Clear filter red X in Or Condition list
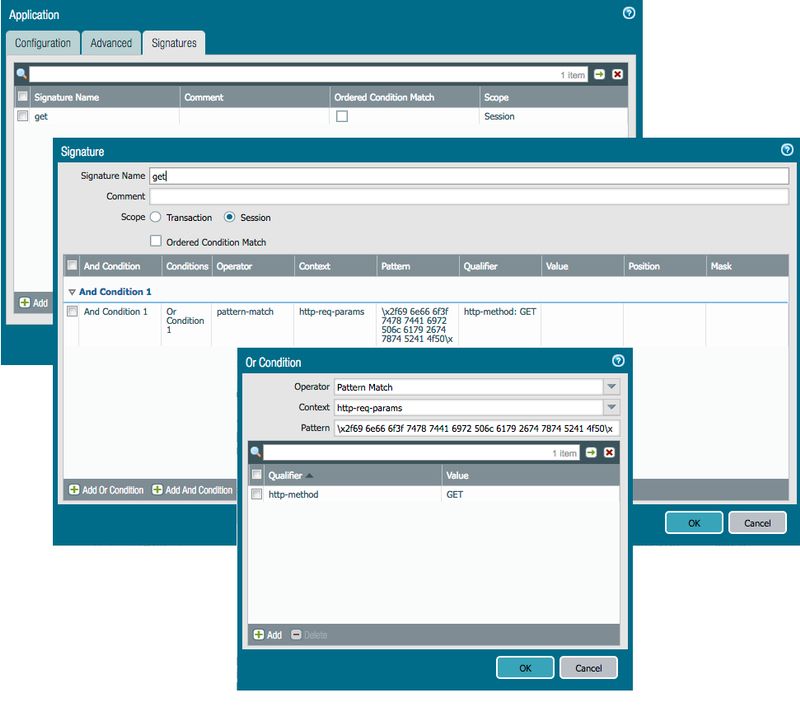The width and height of the screenshot is (800, 705). 609,452
